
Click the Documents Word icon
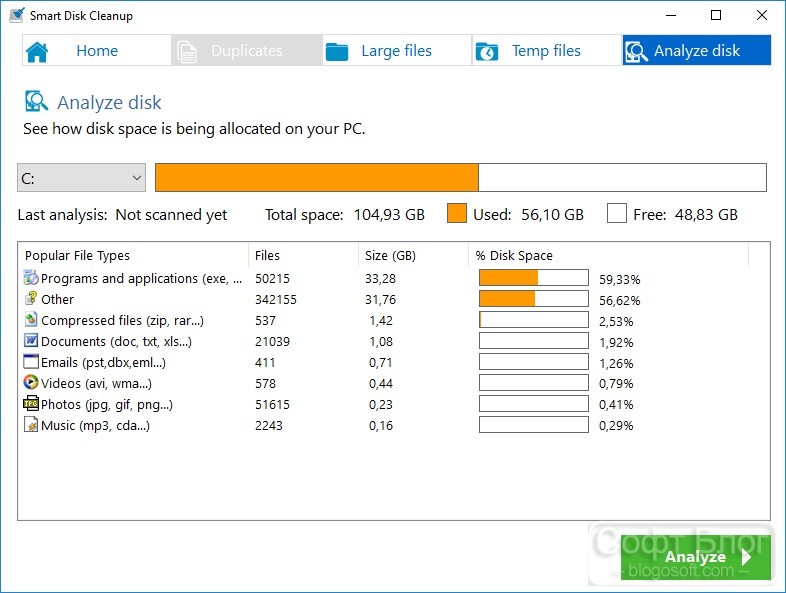(x=31, y=341)
